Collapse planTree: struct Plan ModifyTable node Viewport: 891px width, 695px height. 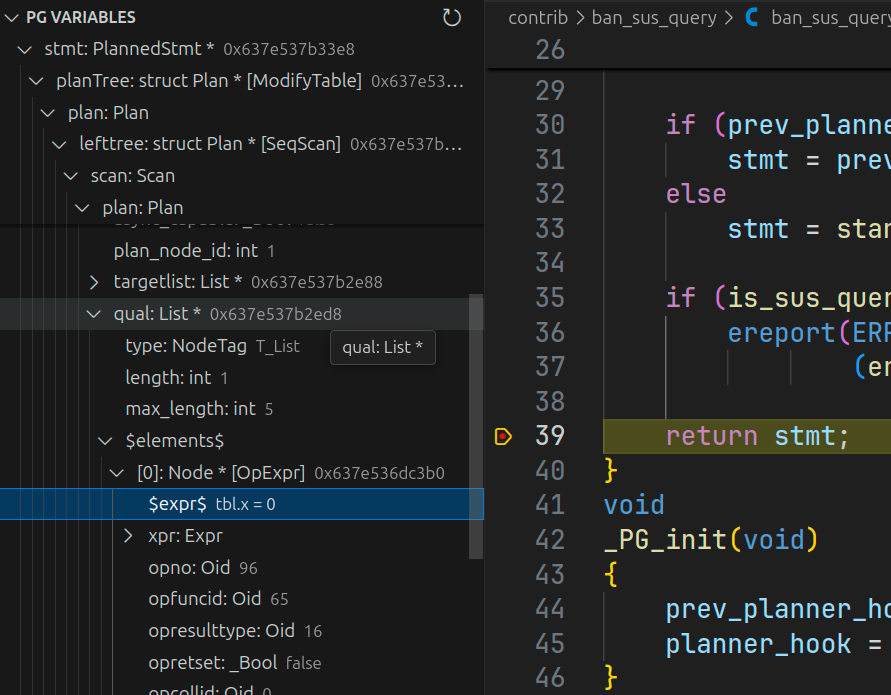click(37, 81)
